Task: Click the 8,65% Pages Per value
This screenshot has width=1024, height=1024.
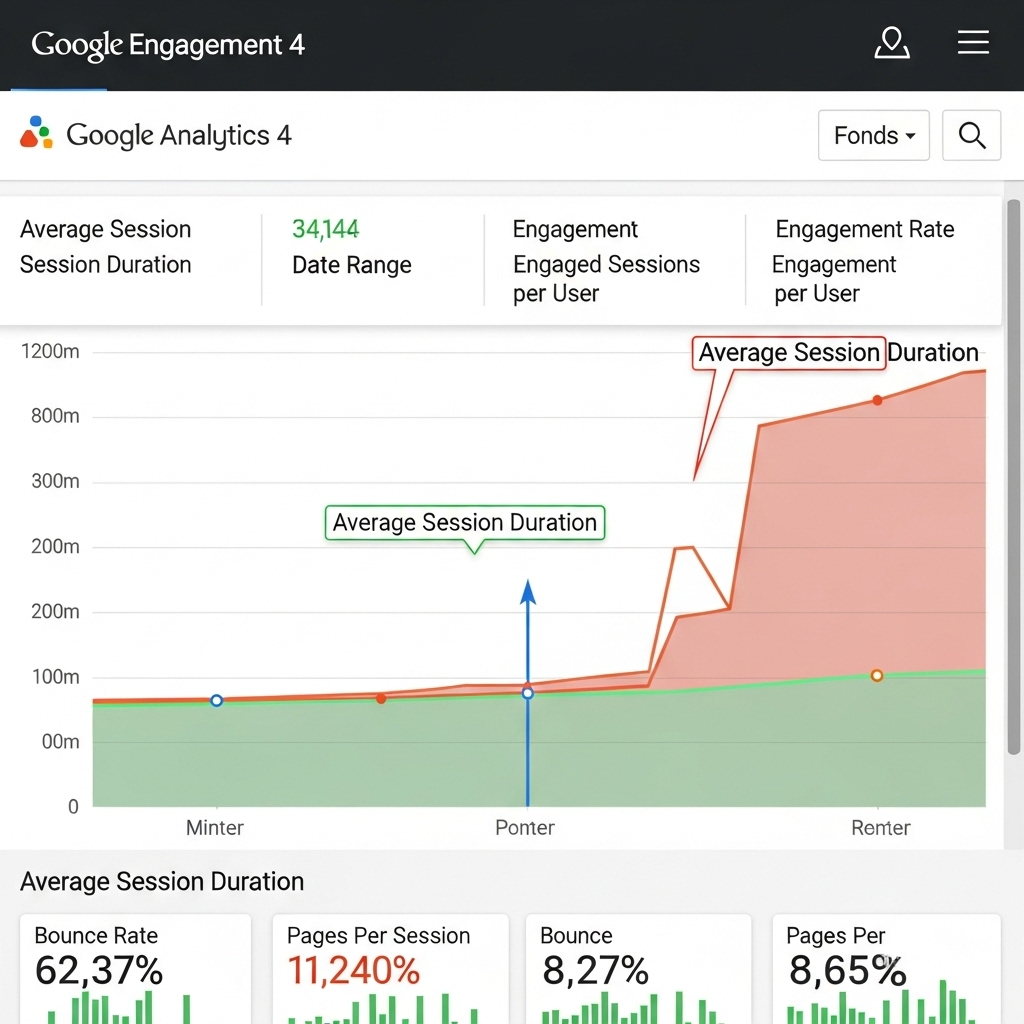Action: (x=847, y=970)
